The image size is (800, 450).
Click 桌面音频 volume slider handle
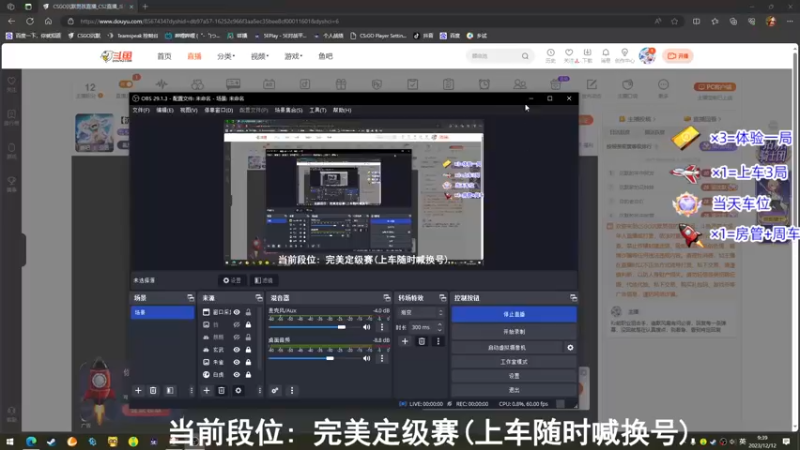pos(330,358)
